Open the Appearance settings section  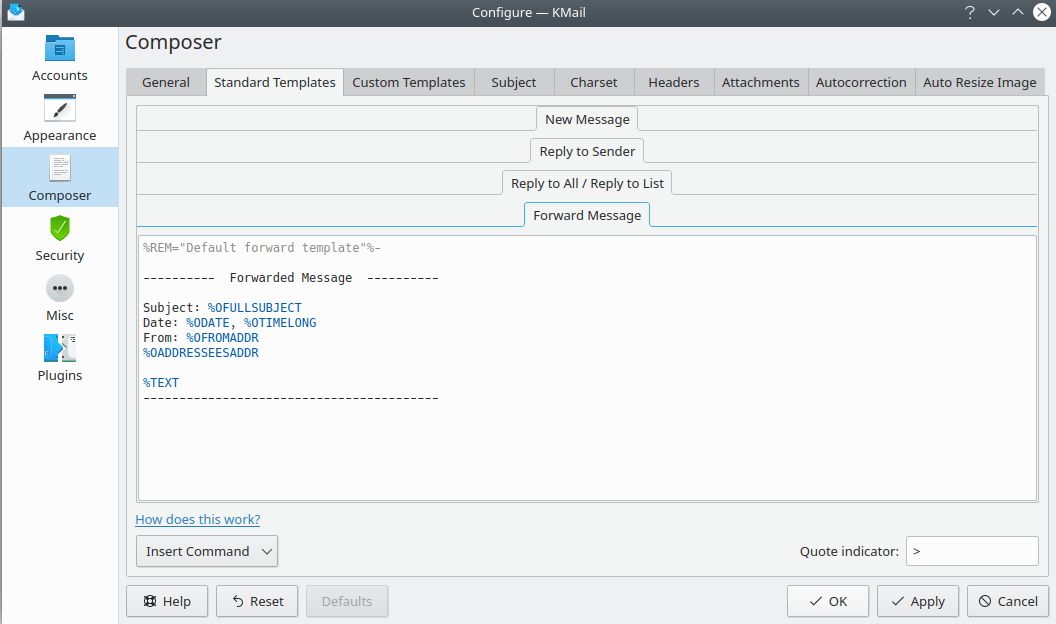point(60,119)
